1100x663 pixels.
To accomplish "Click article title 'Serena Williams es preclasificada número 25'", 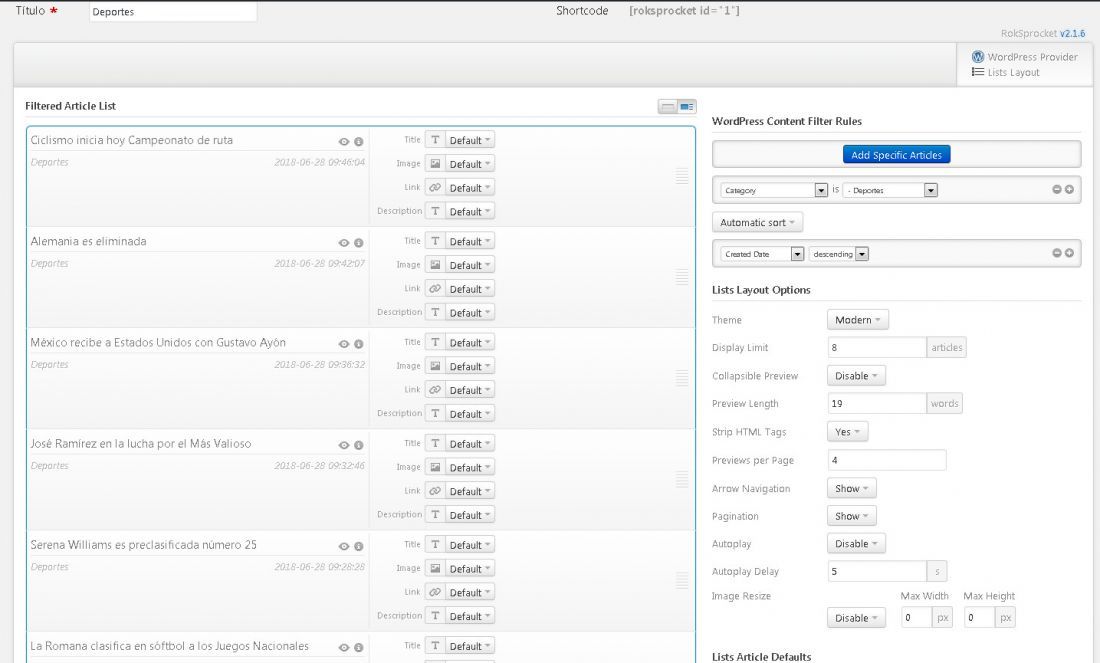I will 143,544.
